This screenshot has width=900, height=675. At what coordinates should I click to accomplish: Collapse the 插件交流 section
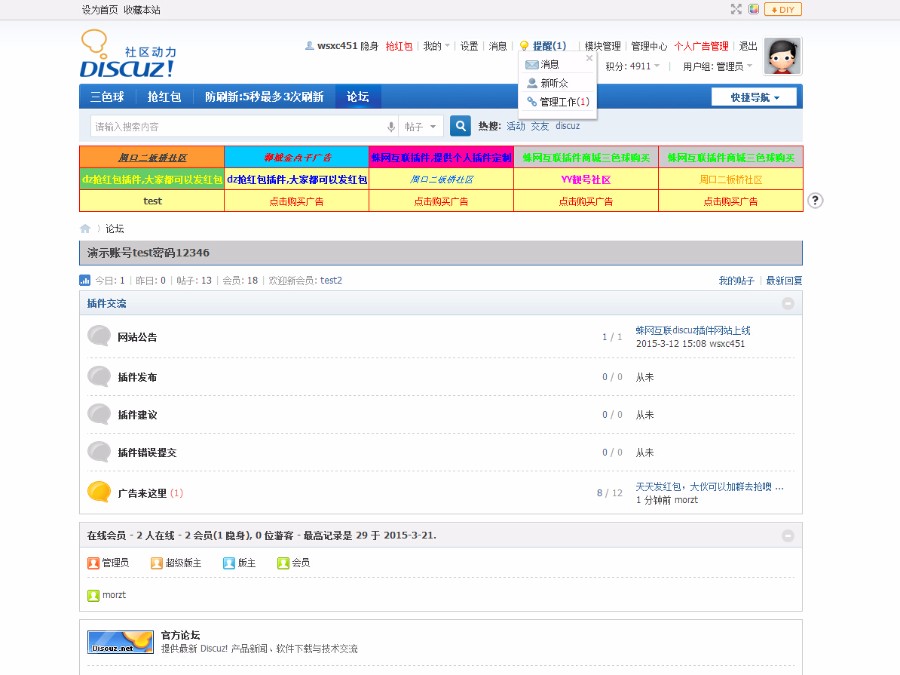tap(788, 303)
